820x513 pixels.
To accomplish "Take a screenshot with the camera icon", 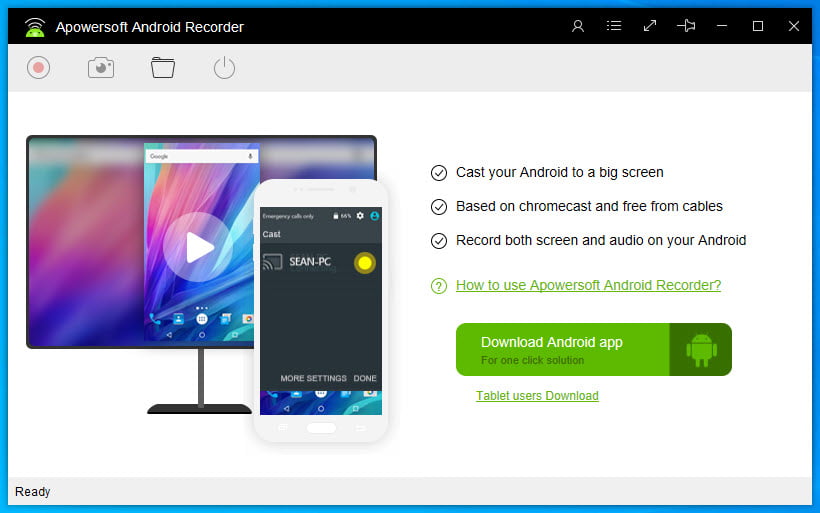I will pos(101,68).
